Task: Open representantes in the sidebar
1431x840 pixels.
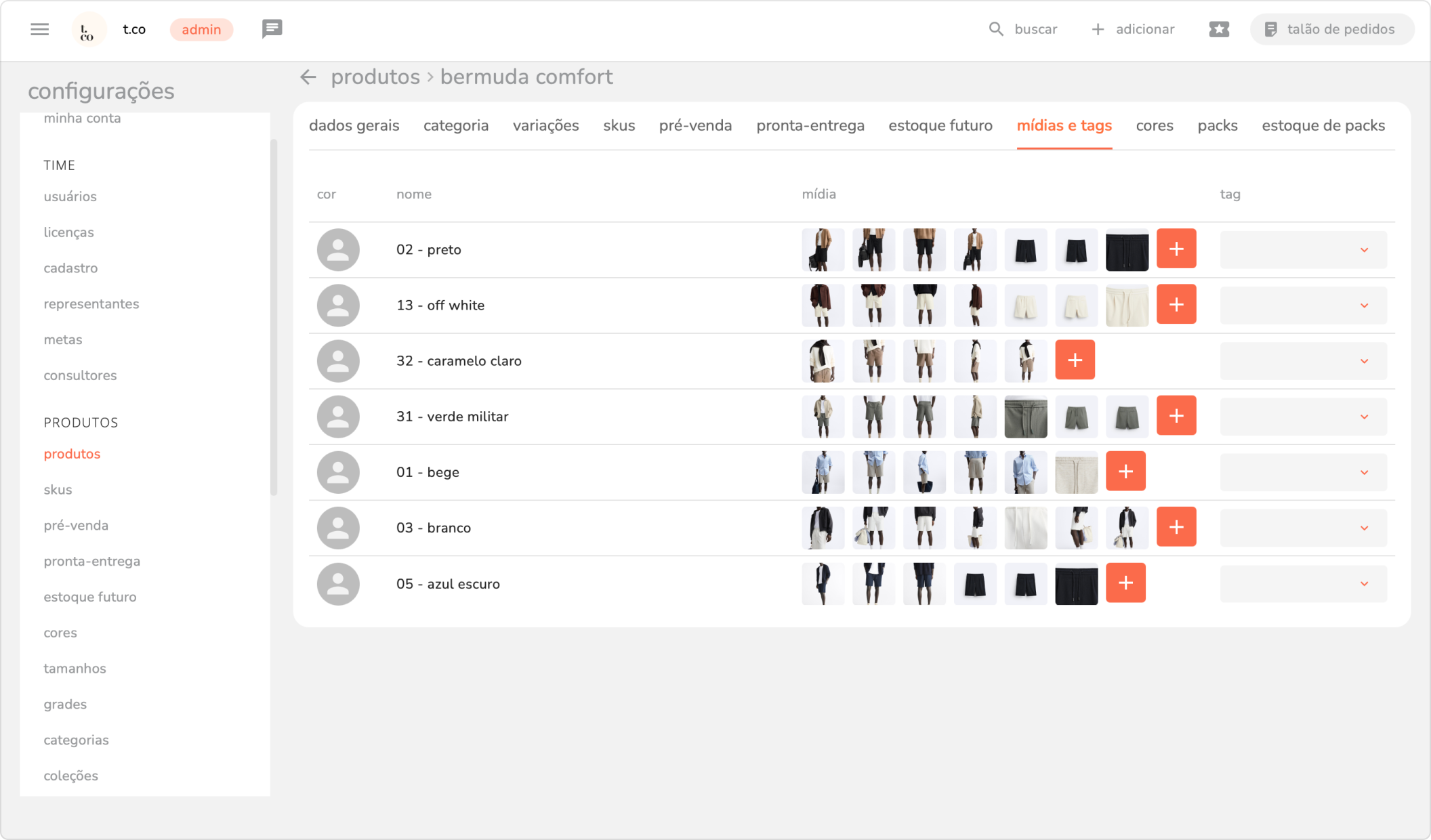Action: [91, 304]
